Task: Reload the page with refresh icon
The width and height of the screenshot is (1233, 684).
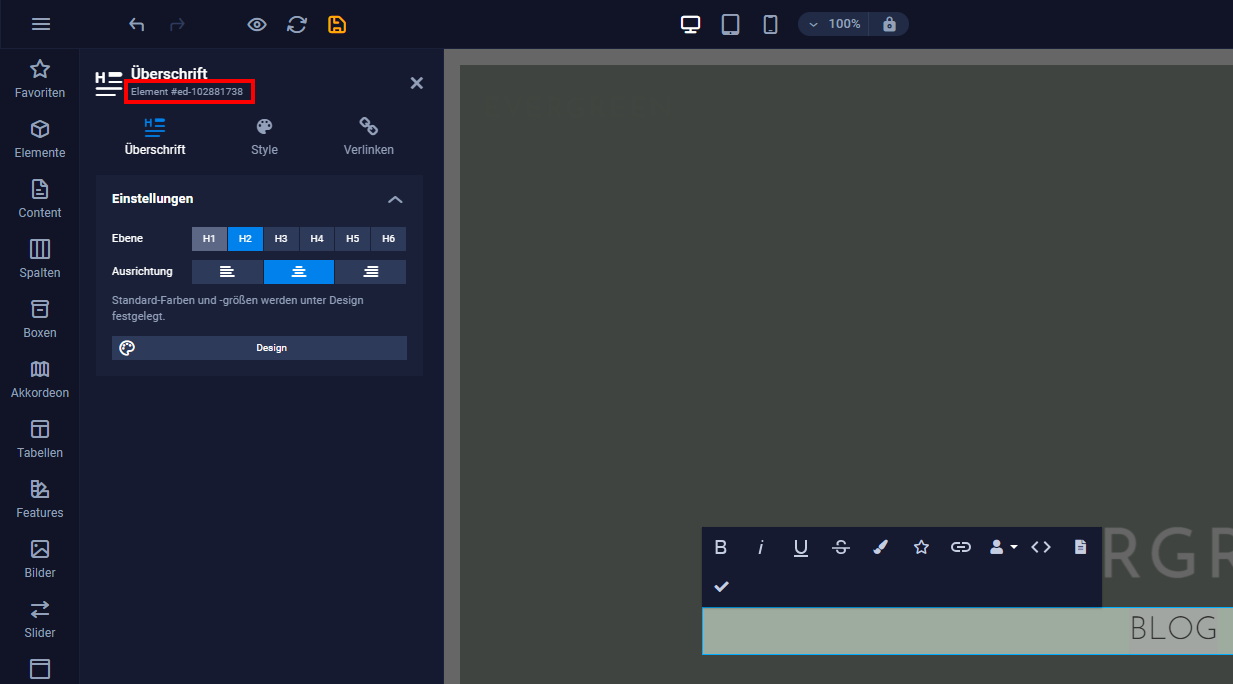Action: 297,24
